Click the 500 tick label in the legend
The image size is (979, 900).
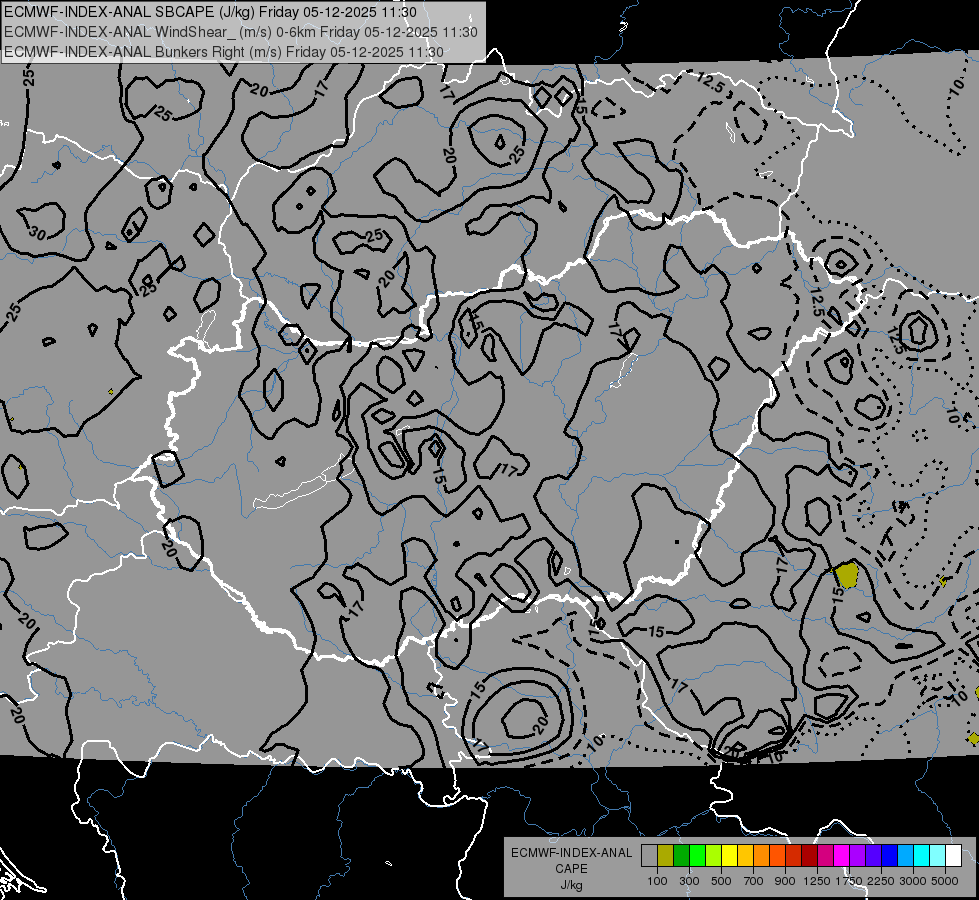[x=721, y=881]
